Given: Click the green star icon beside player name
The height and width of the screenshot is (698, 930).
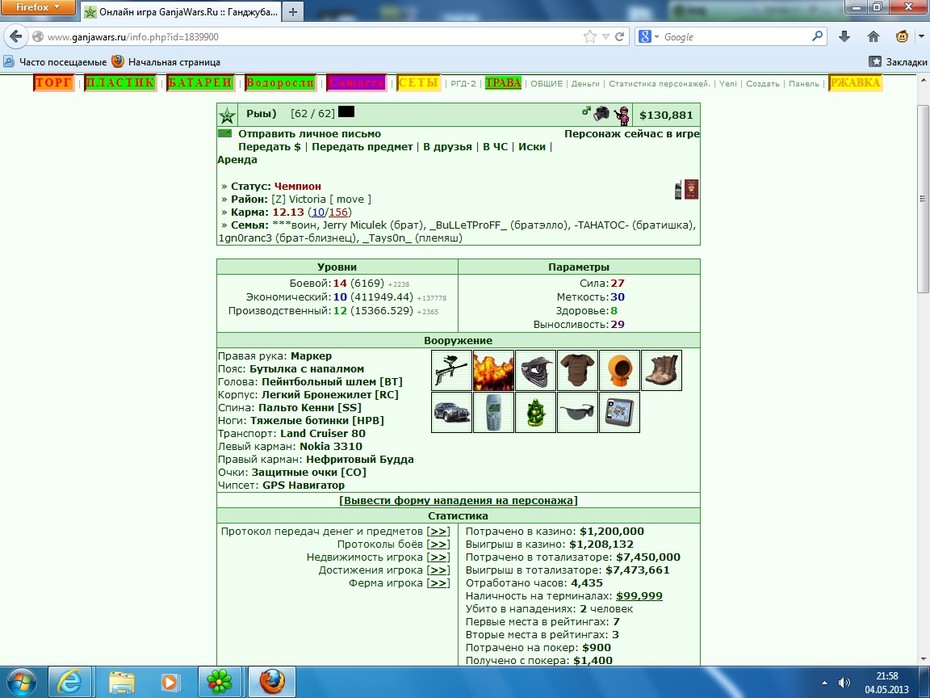Looking at the screenshot, I should click(x=227, y=116).
